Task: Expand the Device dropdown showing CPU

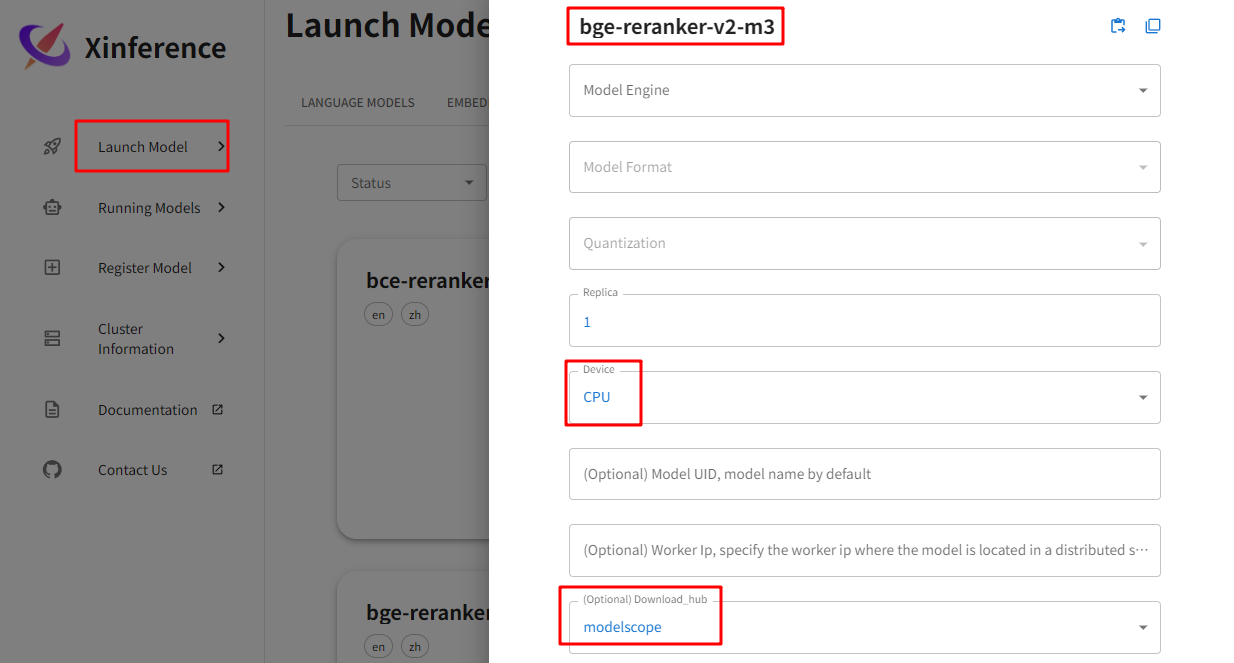Action: 864,397
